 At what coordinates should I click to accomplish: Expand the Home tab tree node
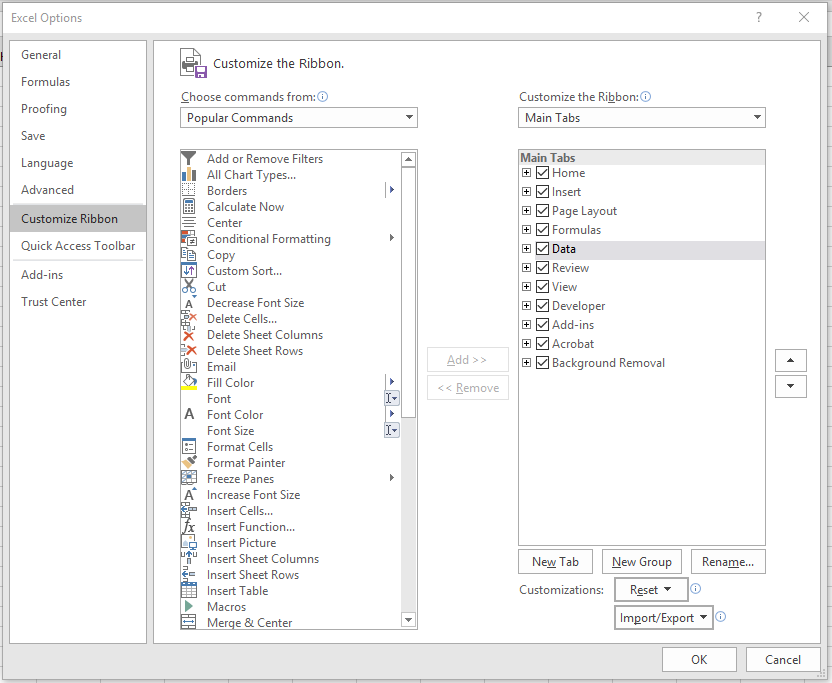pyautogui.click(x=527, y=173)
